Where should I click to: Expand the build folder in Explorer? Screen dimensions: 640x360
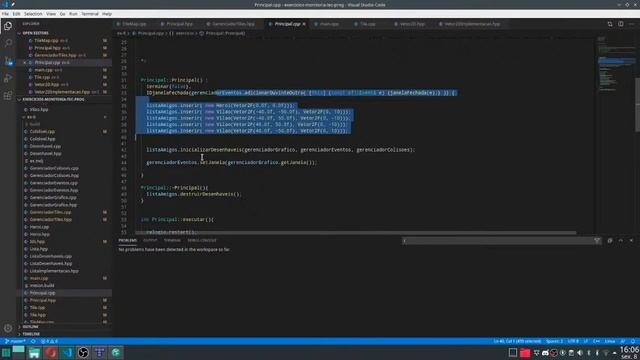34,124
